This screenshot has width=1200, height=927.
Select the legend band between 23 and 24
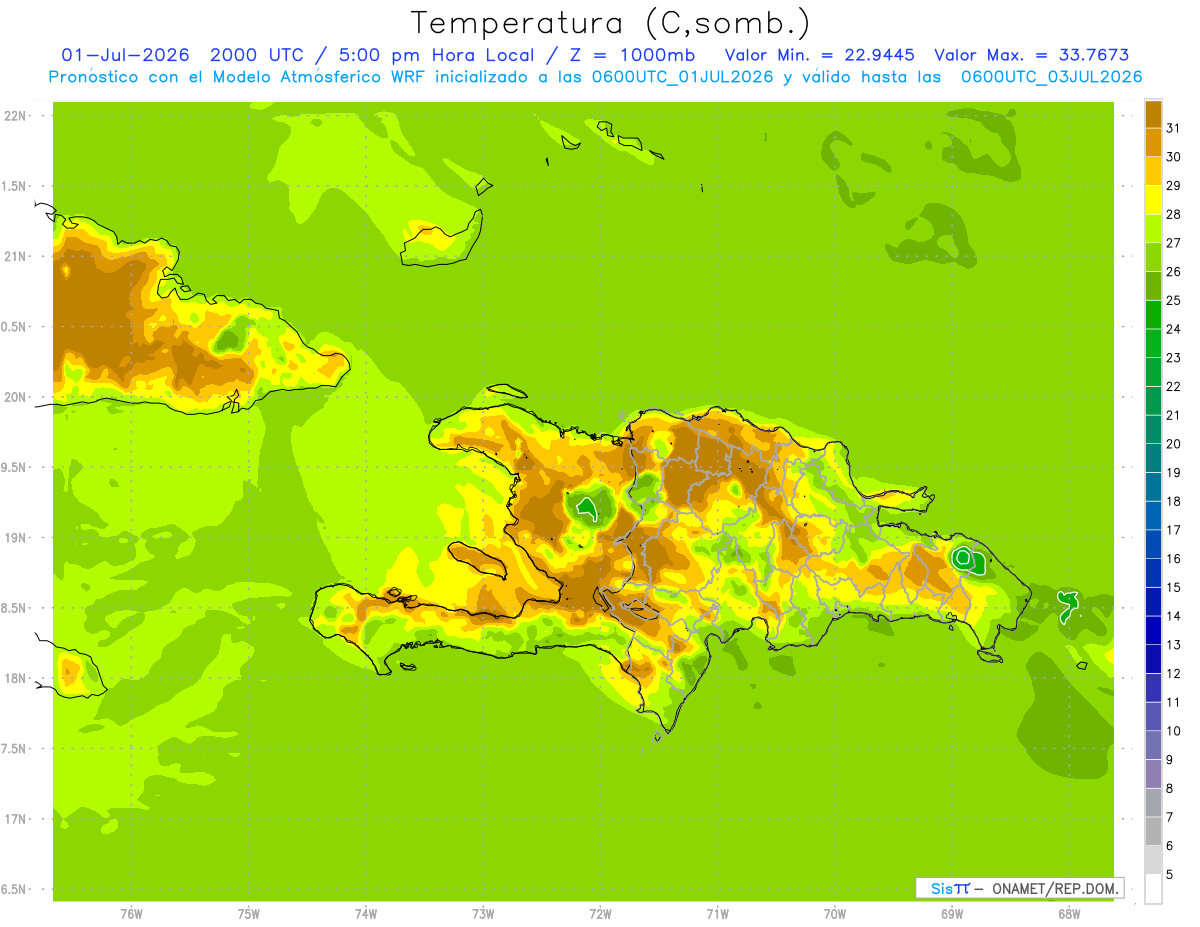pyautogui.click(x=1153, y=343)
